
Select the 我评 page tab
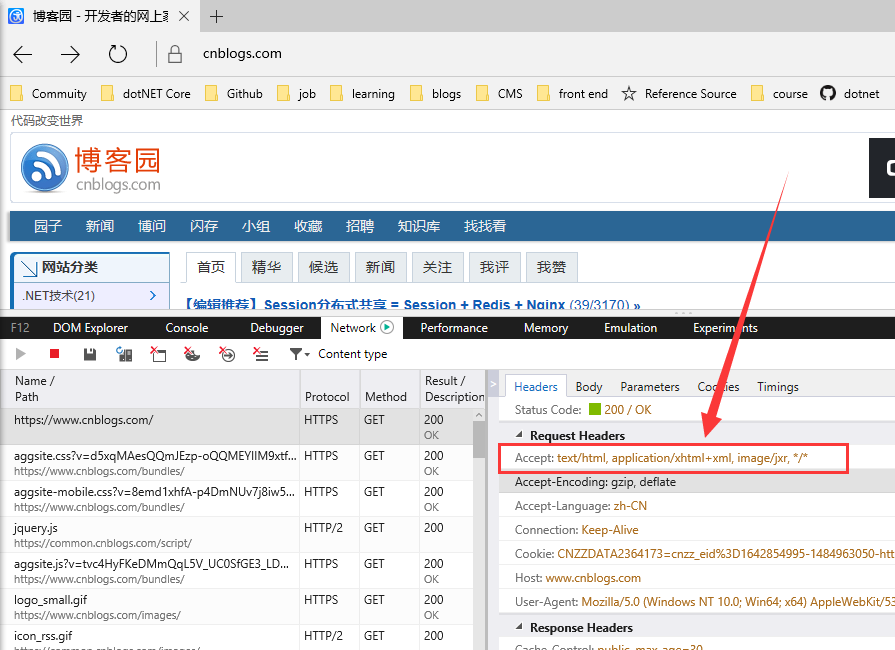[494, 267]
